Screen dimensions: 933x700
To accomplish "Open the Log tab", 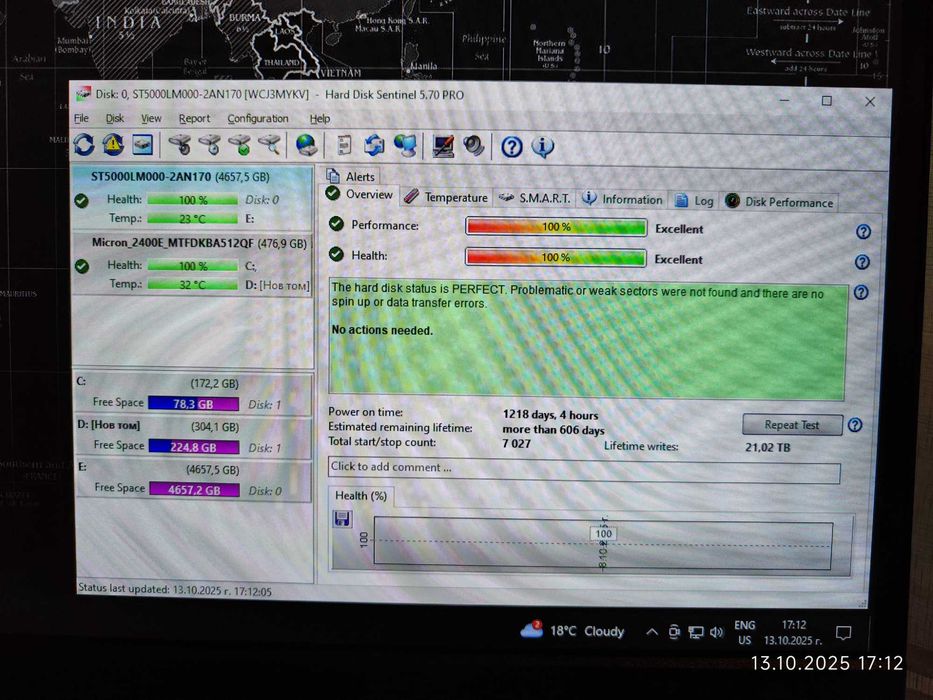I will (694, 201).
